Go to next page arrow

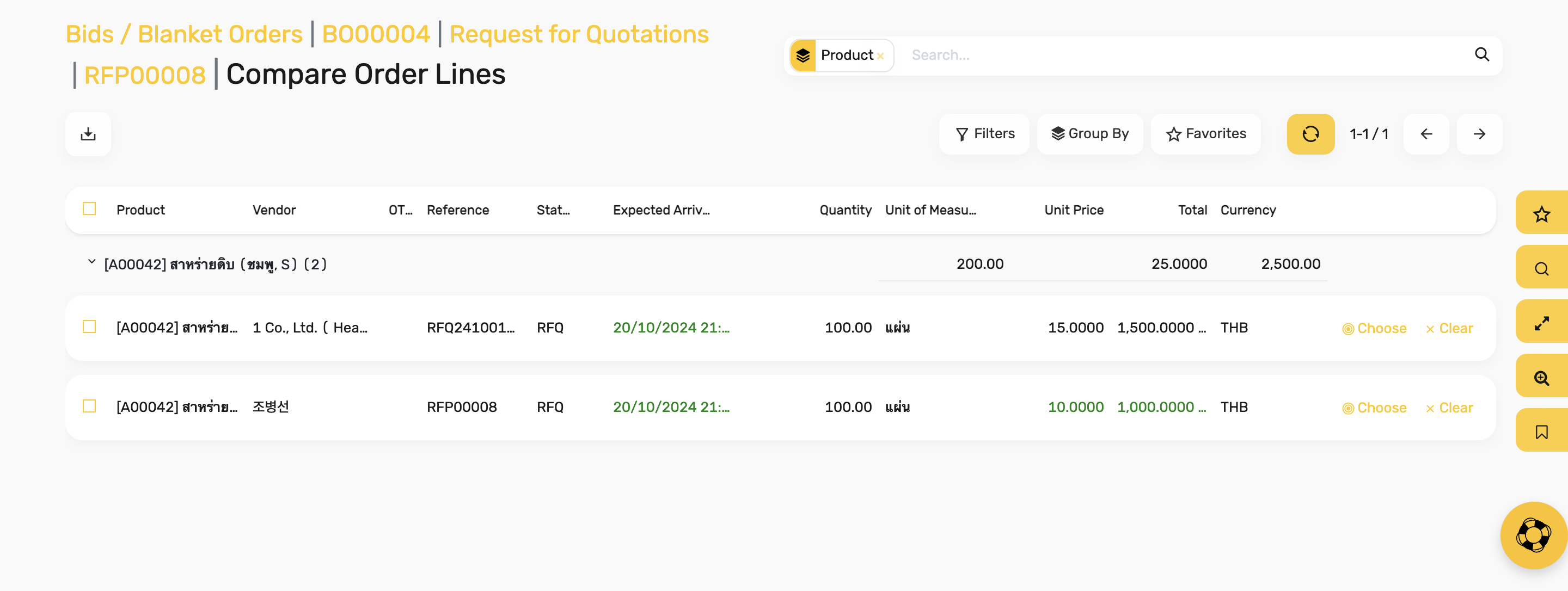tap(1480, 134)
